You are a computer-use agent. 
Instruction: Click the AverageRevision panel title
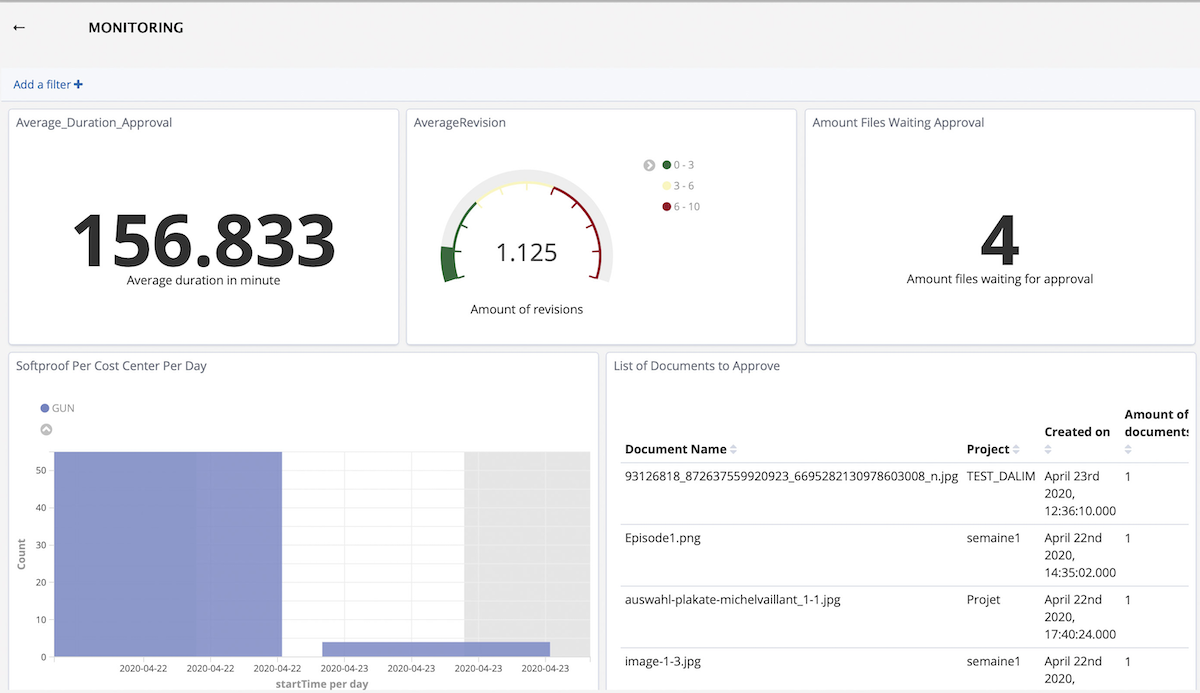point(460,123)
